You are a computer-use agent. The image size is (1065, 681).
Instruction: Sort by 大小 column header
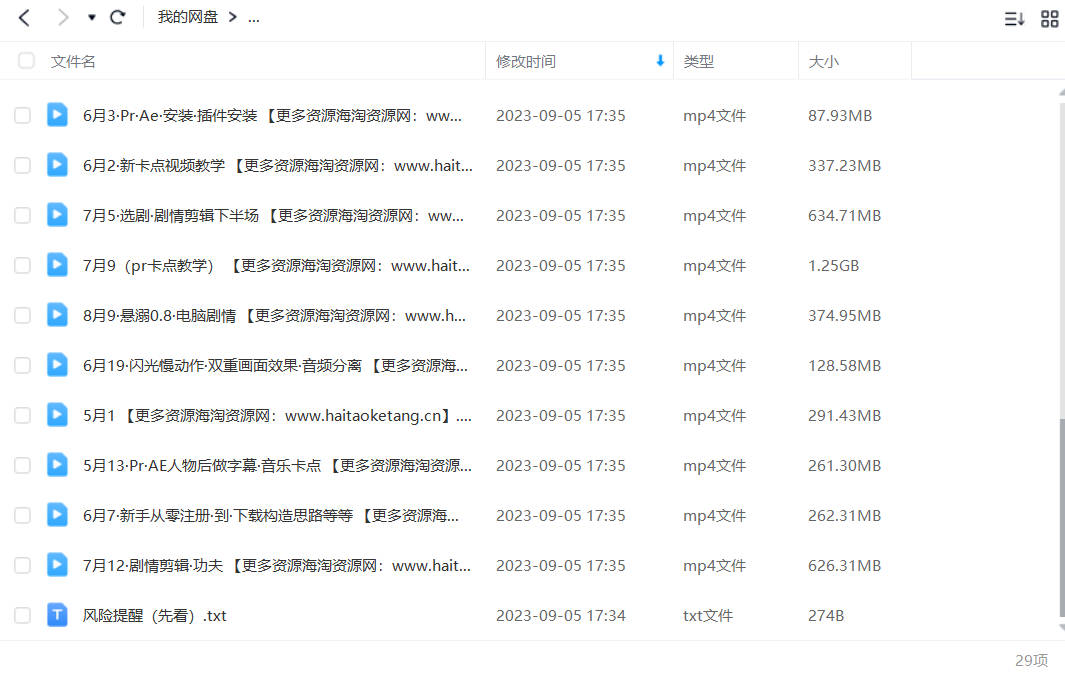(823, 61)
